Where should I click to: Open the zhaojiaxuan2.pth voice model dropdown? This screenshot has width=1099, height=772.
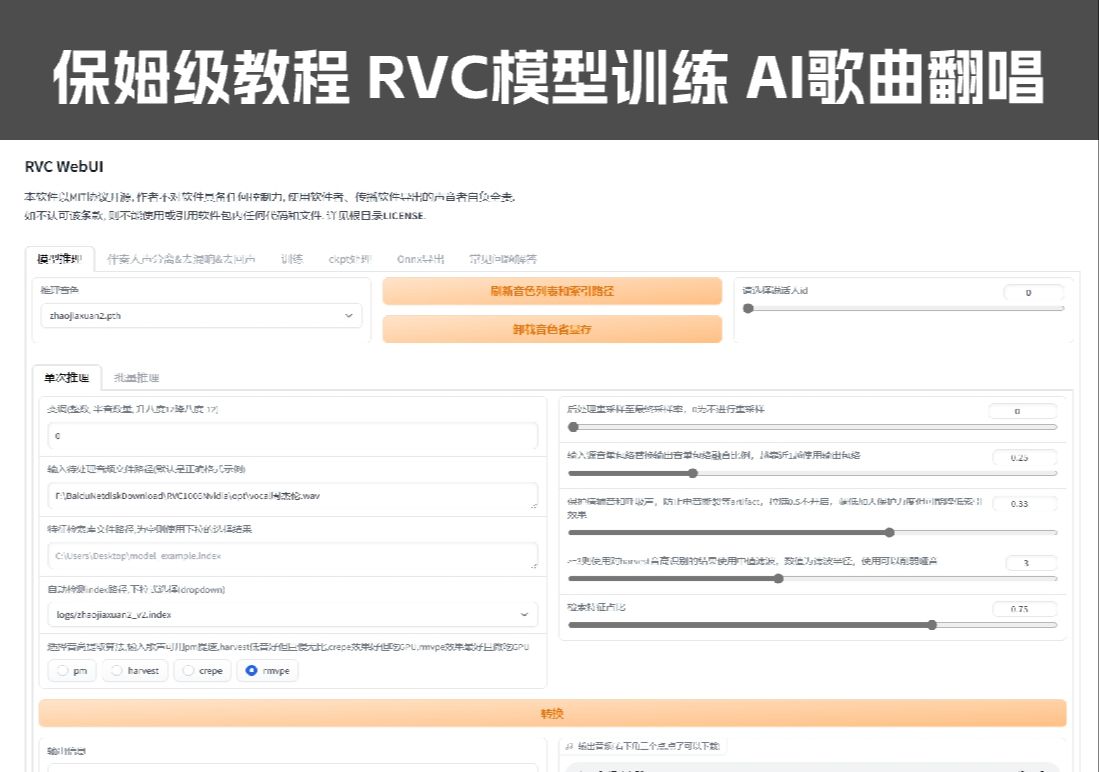click(201, 316)
